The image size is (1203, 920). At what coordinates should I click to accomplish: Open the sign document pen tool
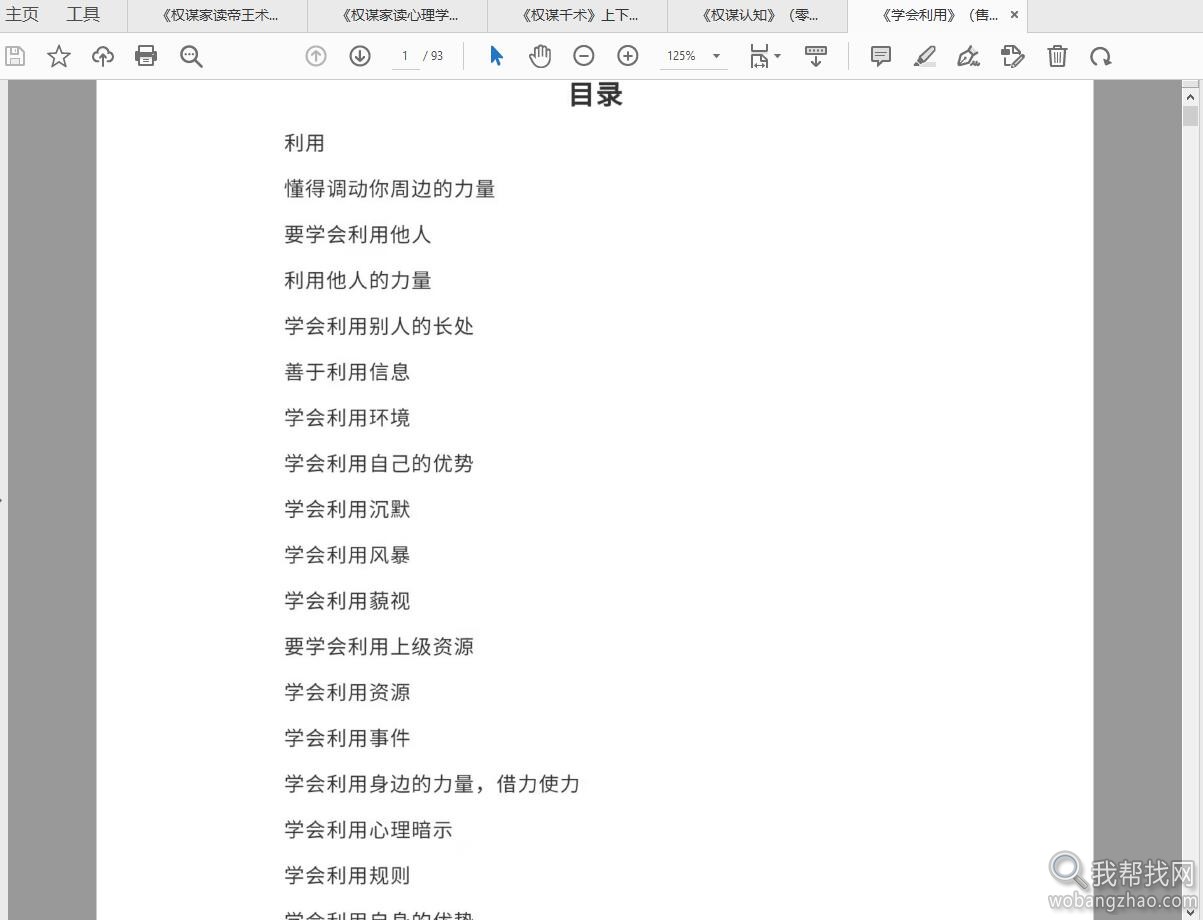click(968, 56)
